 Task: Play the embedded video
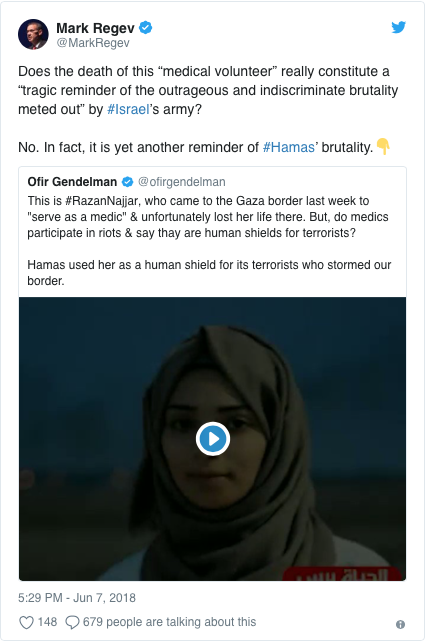213,439
